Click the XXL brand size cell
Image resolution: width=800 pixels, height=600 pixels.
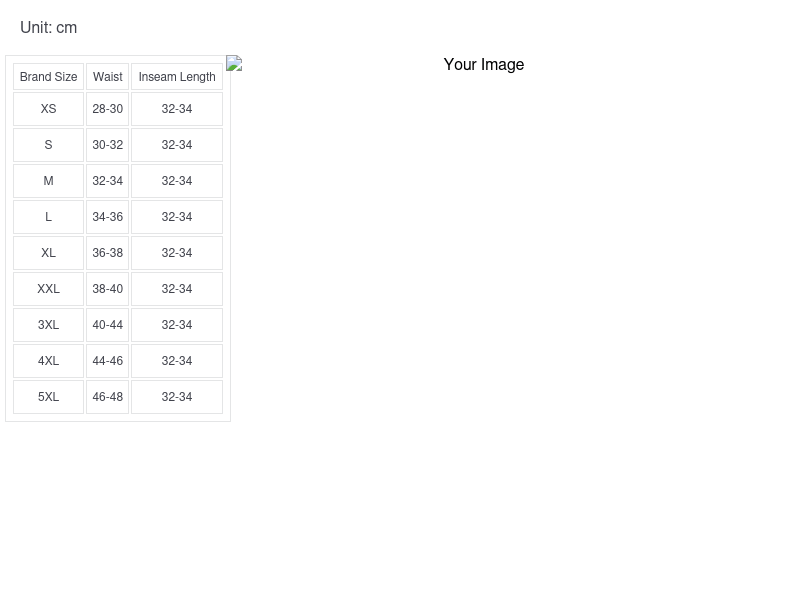tap(48, 289)
